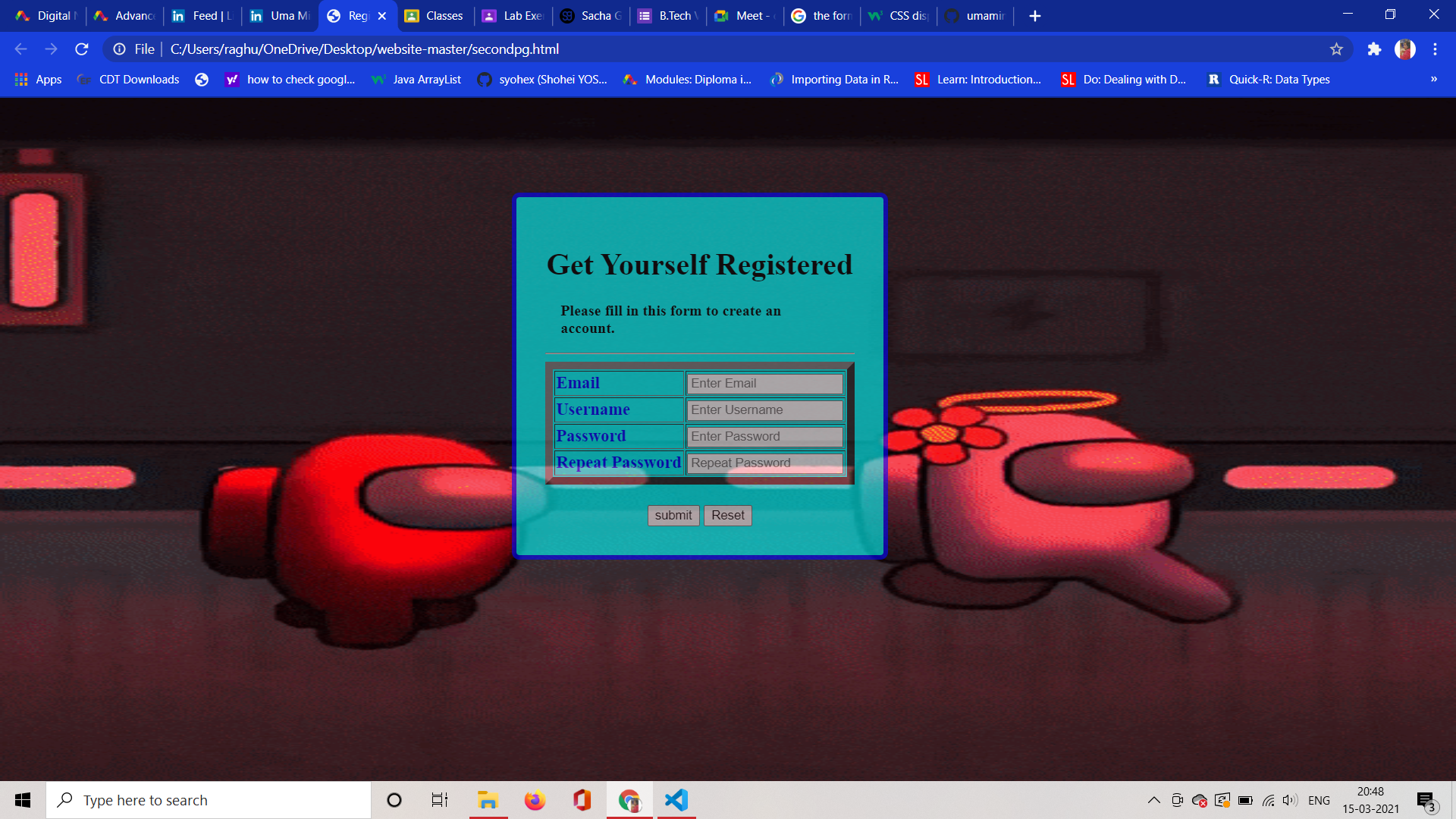Open File Explorer from the taskbar
The image size is (1456, 819).
pyautogui.click(x=488, y=799)
